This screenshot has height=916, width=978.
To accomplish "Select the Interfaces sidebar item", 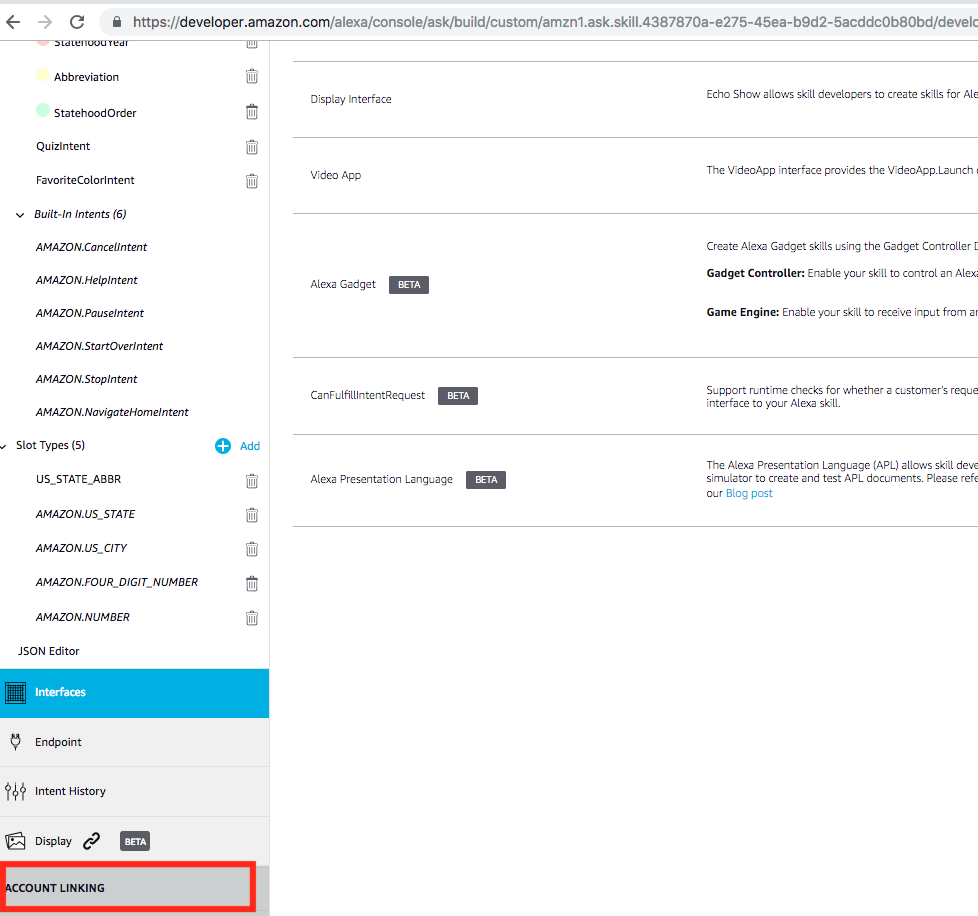I will coord(60,692).
